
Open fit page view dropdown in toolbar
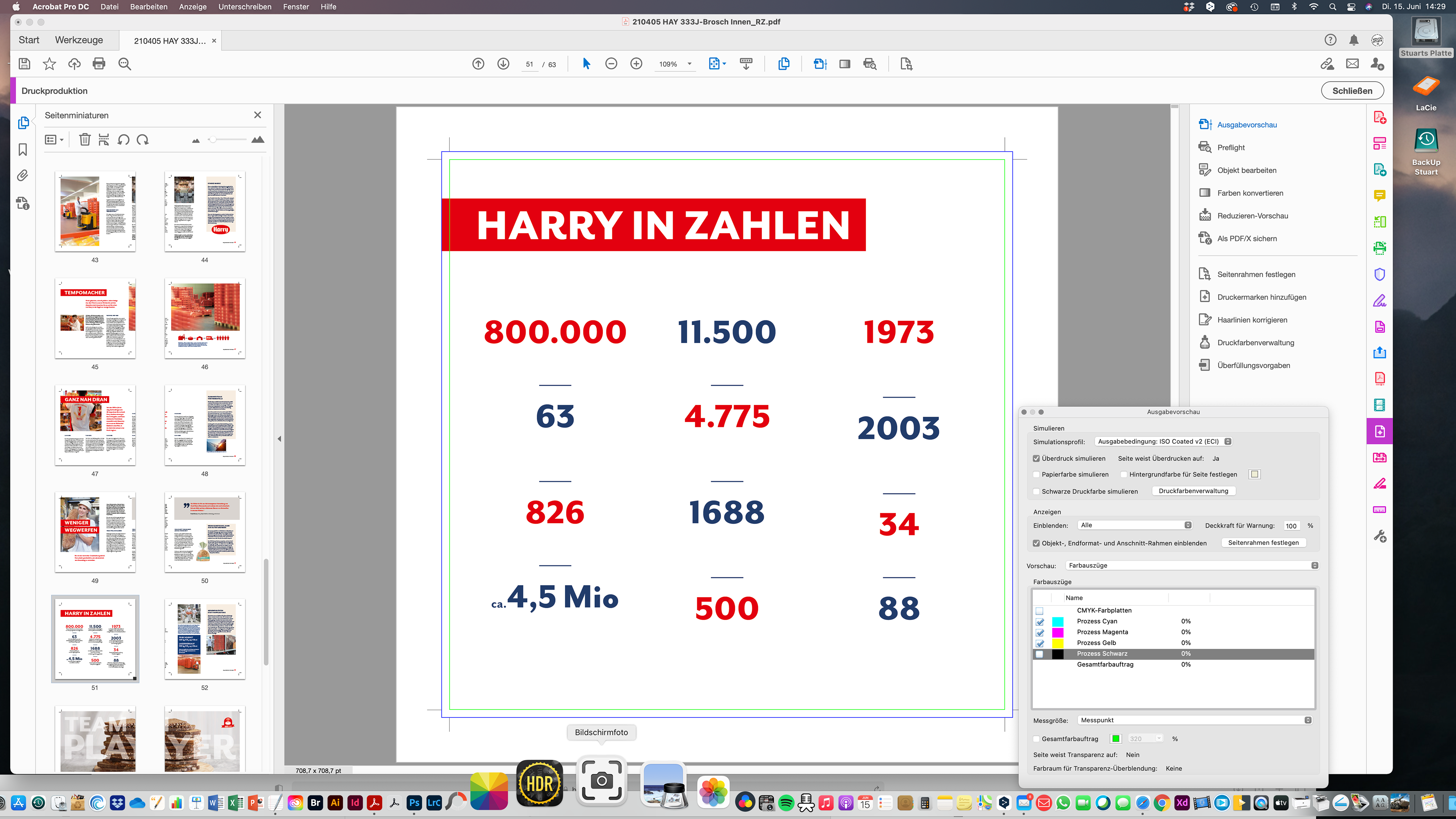(717, 64)
